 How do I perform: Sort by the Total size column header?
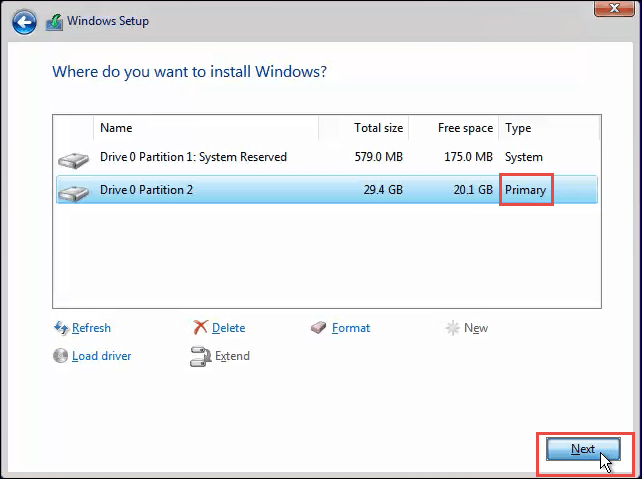[x=378, y=128]
